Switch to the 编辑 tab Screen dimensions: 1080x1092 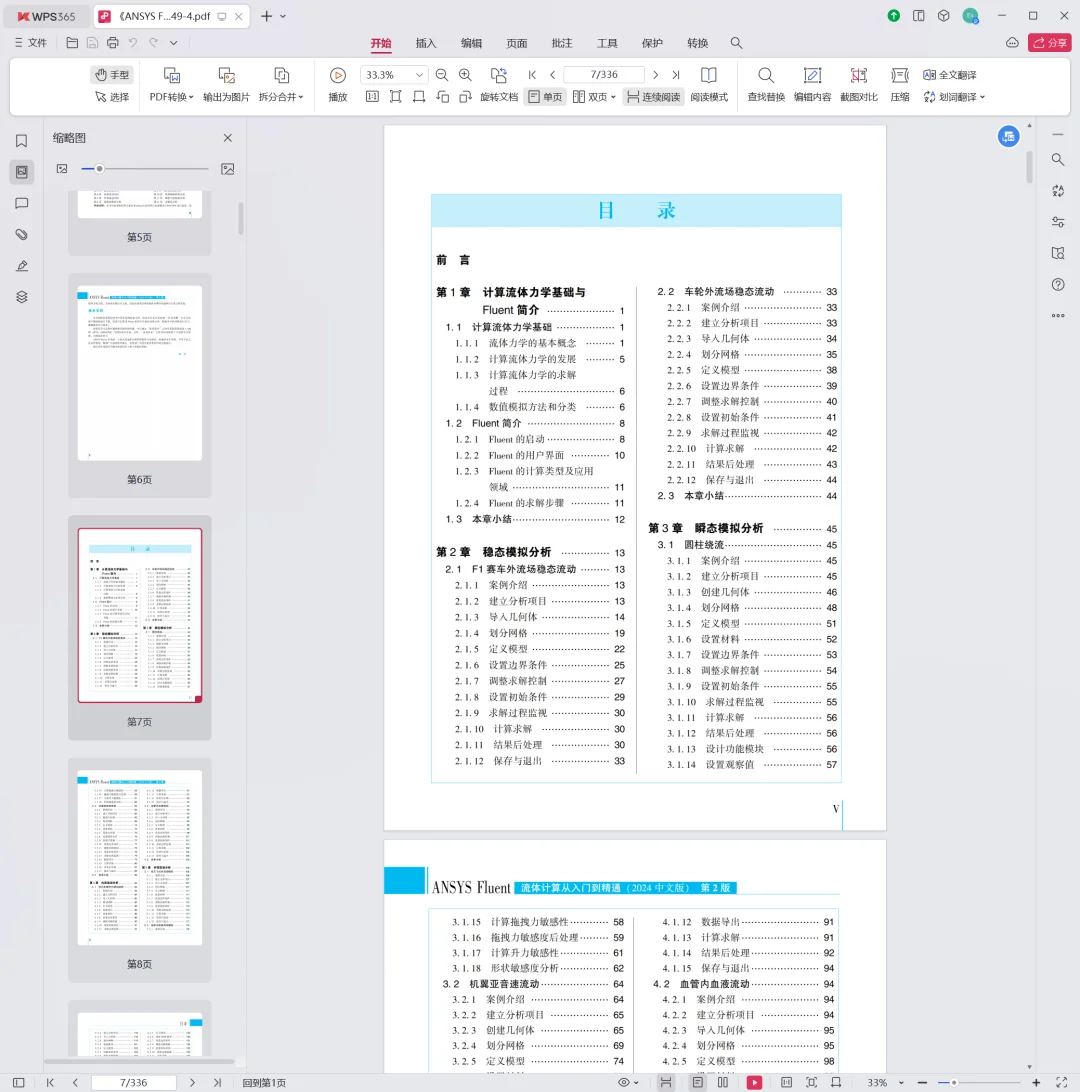(x=471, y=43)
